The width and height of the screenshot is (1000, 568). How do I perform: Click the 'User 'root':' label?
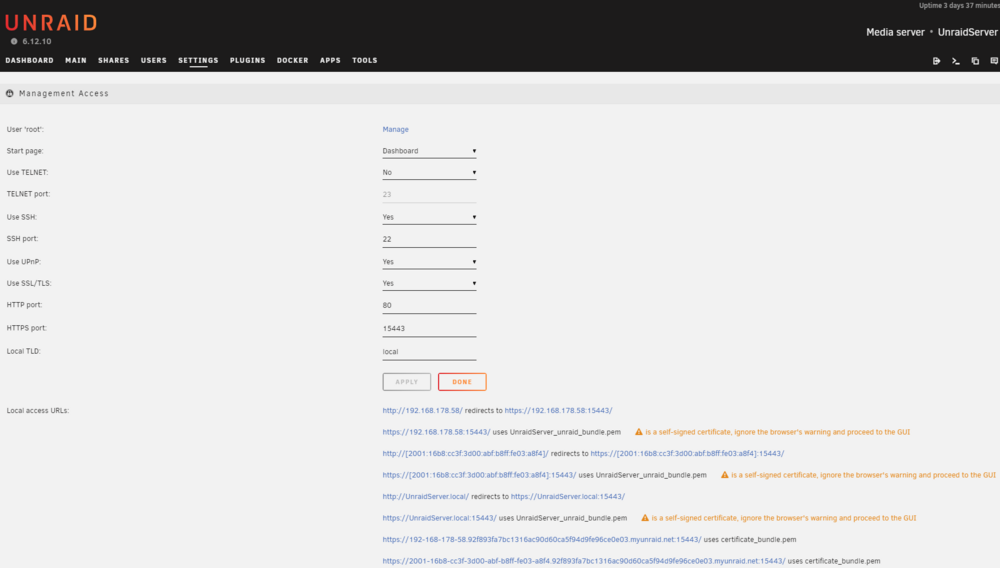25,129
